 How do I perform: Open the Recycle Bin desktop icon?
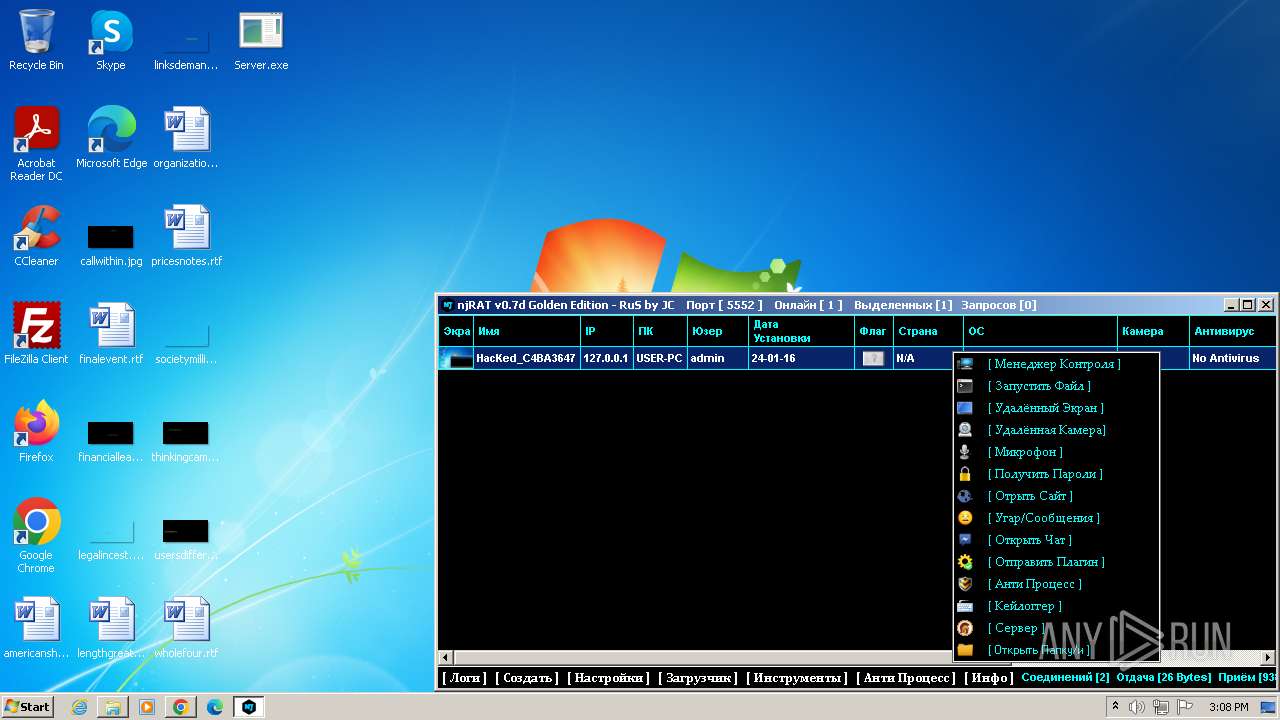36,40
